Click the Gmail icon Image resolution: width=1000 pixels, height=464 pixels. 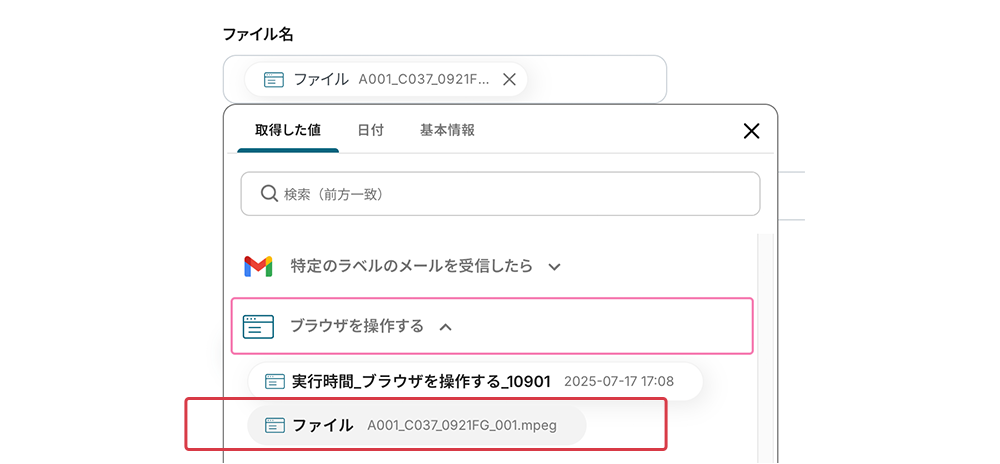[x=258, y=267]
